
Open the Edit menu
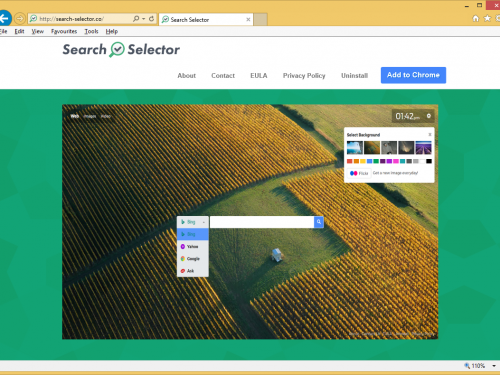[x=19, y=31]
